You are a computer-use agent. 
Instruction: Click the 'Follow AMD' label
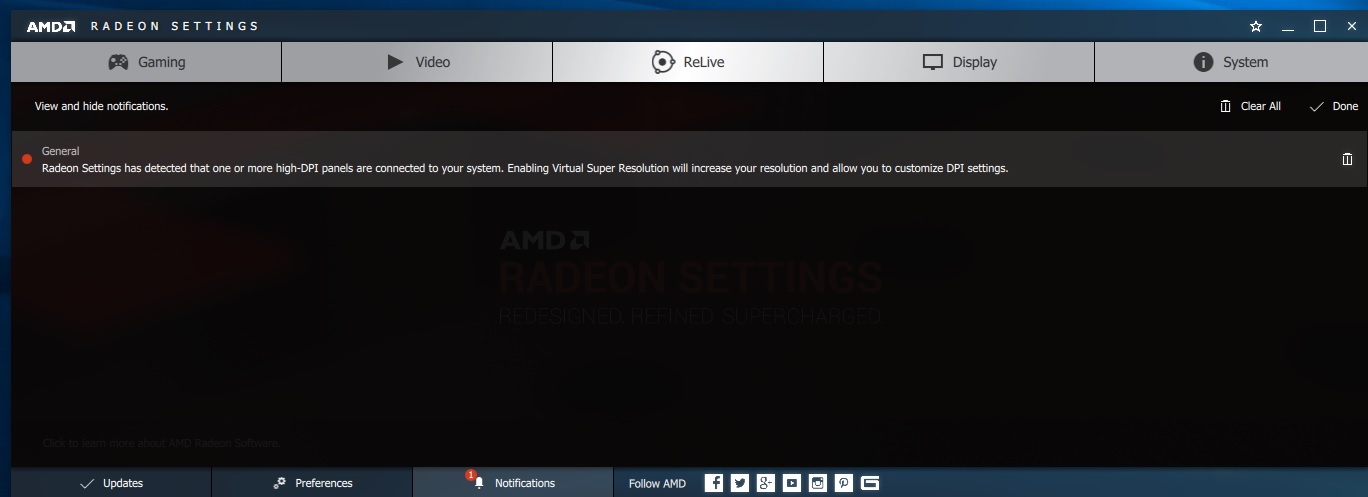[657, 483]
